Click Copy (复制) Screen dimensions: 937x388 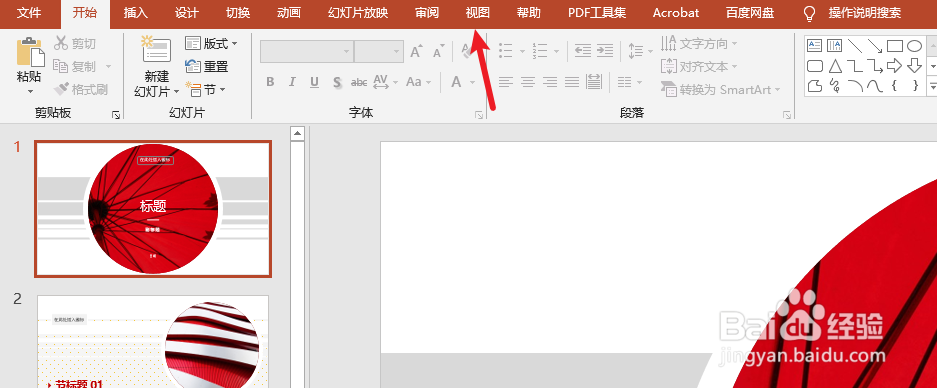pos(75,66)
